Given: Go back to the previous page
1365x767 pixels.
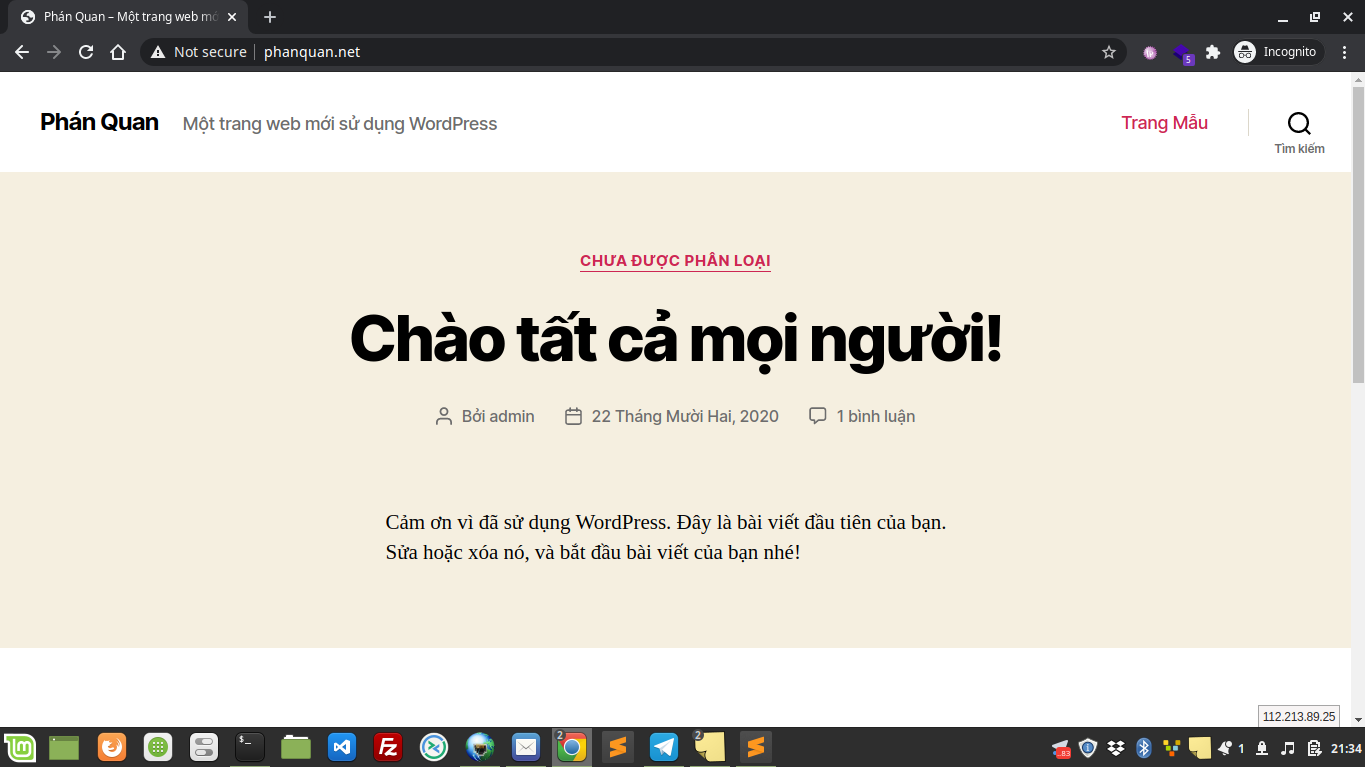Looking at the screenshot, I should (x=22, y=52).
